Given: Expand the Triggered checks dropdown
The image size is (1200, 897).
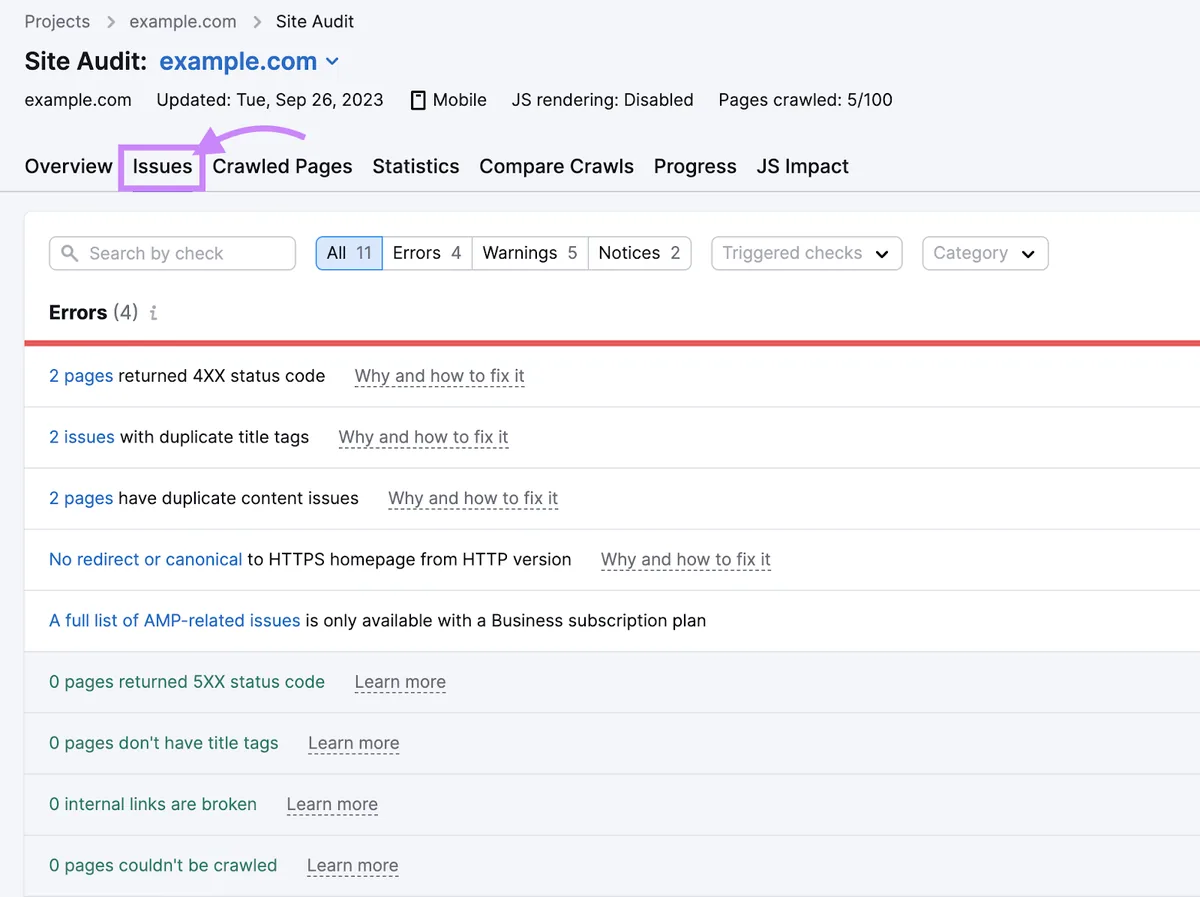Looking at the screenshot, I should (807, 253).
